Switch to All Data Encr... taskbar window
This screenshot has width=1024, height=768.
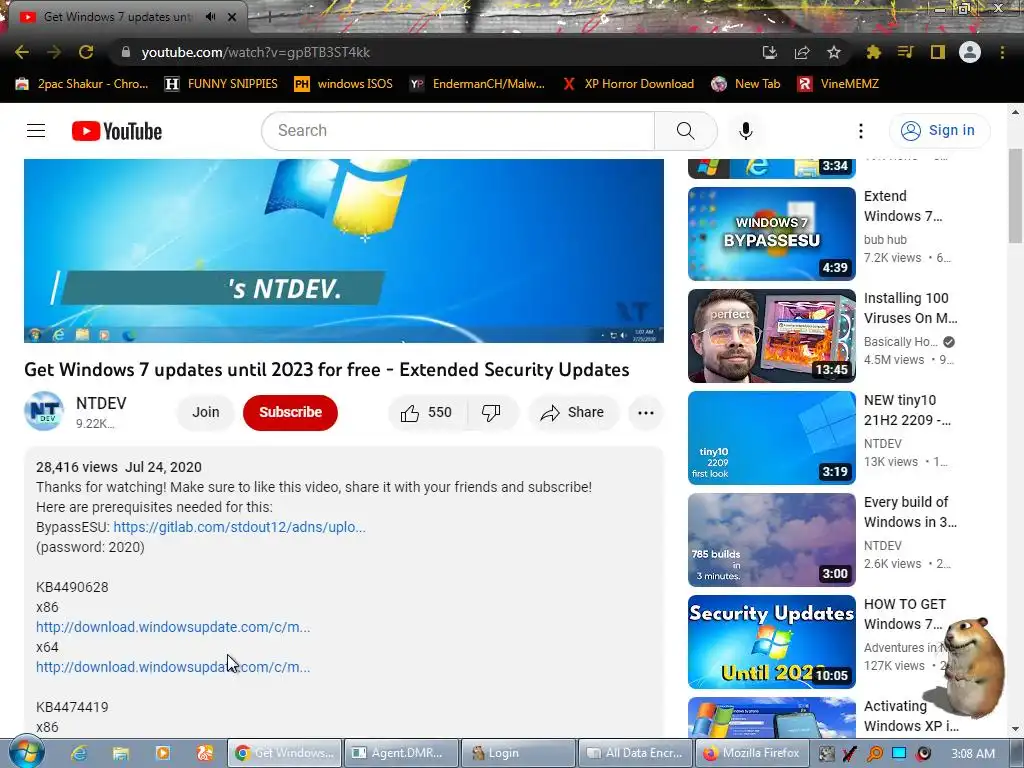[635, 753]
